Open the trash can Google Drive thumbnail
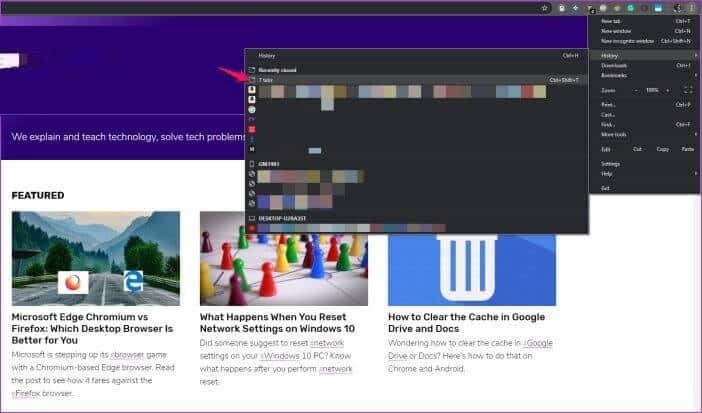Viewport: 702px width, 413px height. click(472, 270)
